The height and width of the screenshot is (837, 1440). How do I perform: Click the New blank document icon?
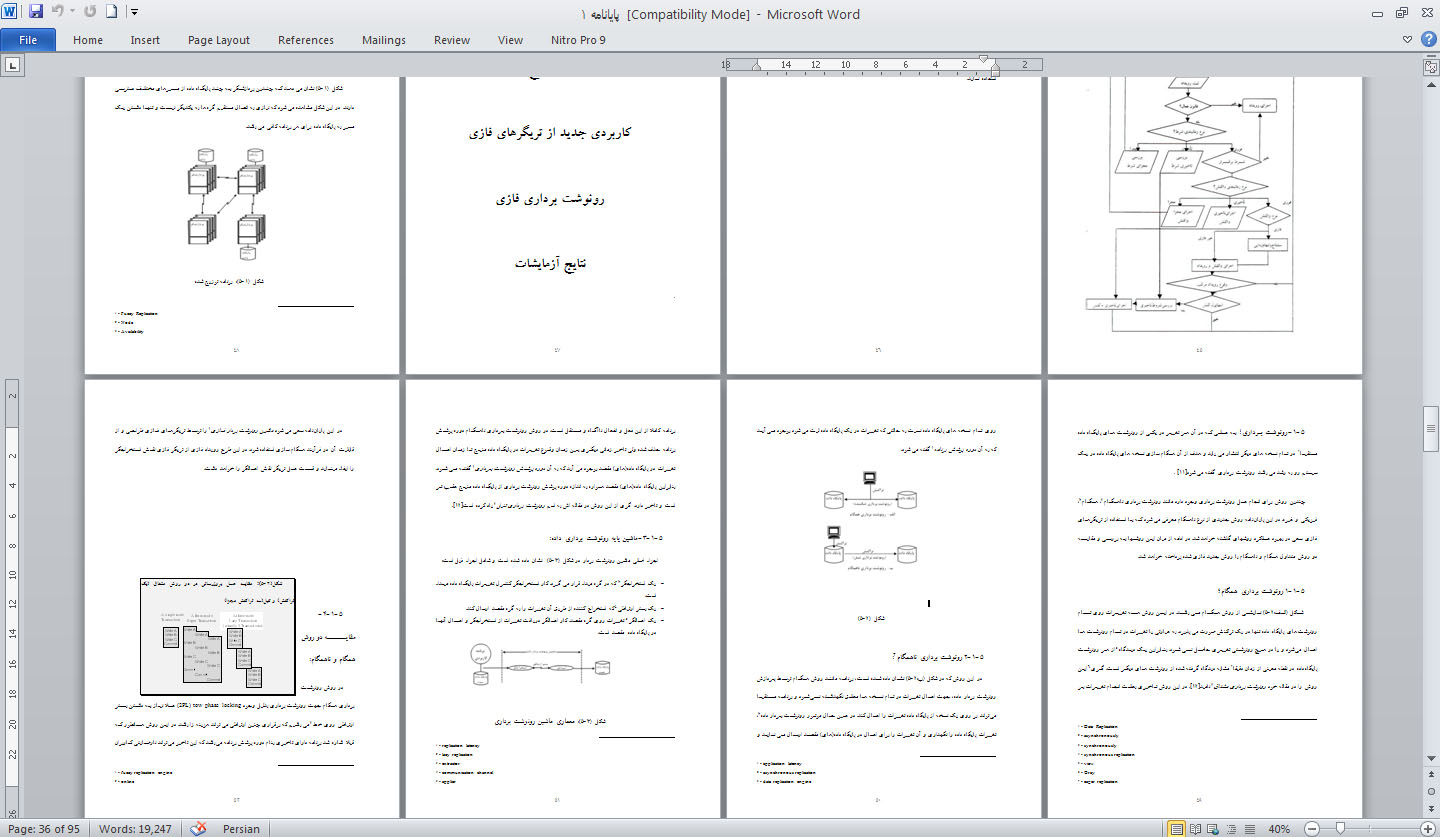(111, 13)
